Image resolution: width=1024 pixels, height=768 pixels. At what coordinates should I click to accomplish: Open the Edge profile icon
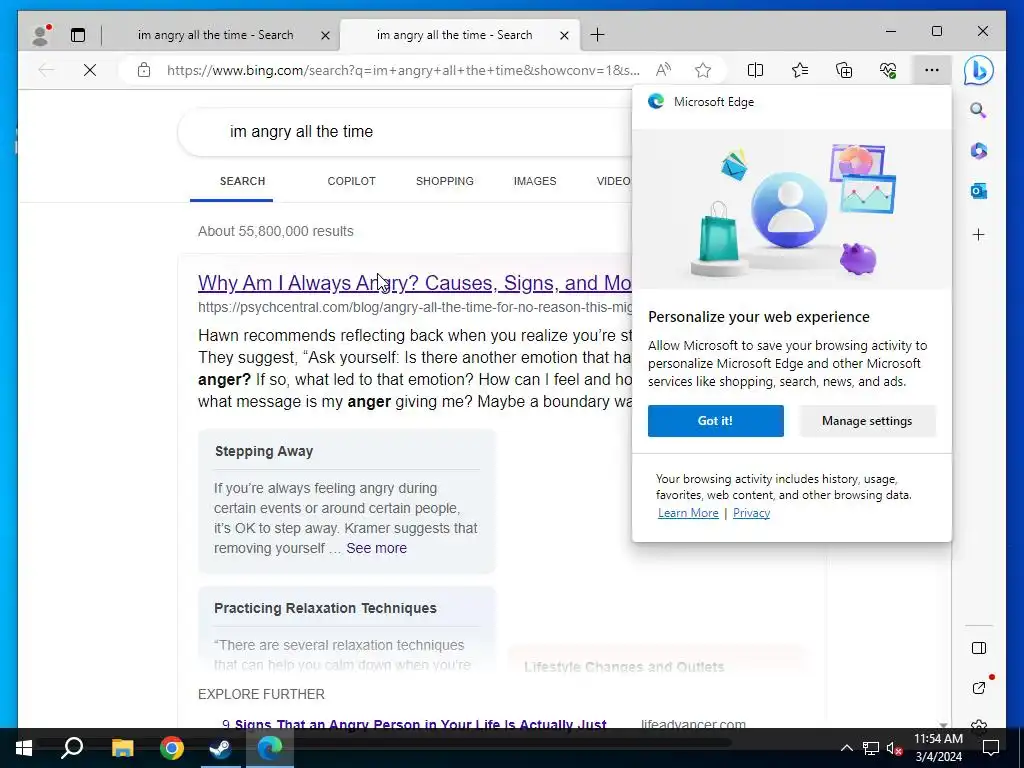coord(42,35)
